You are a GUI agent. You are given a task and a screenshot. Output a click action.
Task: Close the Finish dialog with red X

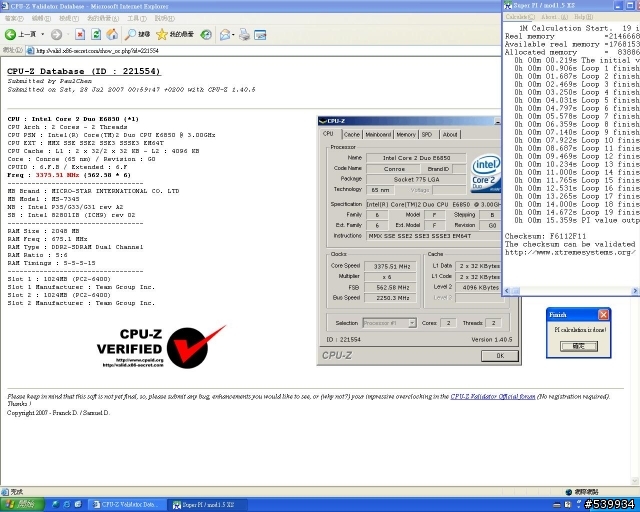603,314
